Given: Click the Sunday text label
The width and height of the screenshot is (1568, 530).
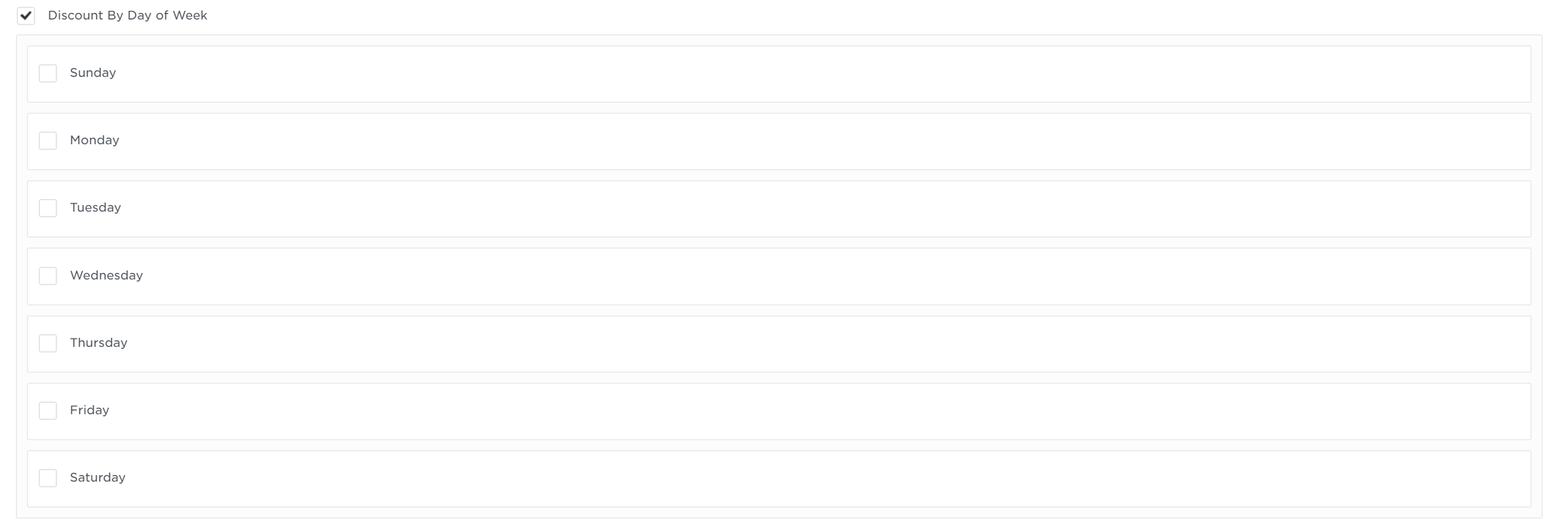Looking at the screenshot, I should point(93,73).
